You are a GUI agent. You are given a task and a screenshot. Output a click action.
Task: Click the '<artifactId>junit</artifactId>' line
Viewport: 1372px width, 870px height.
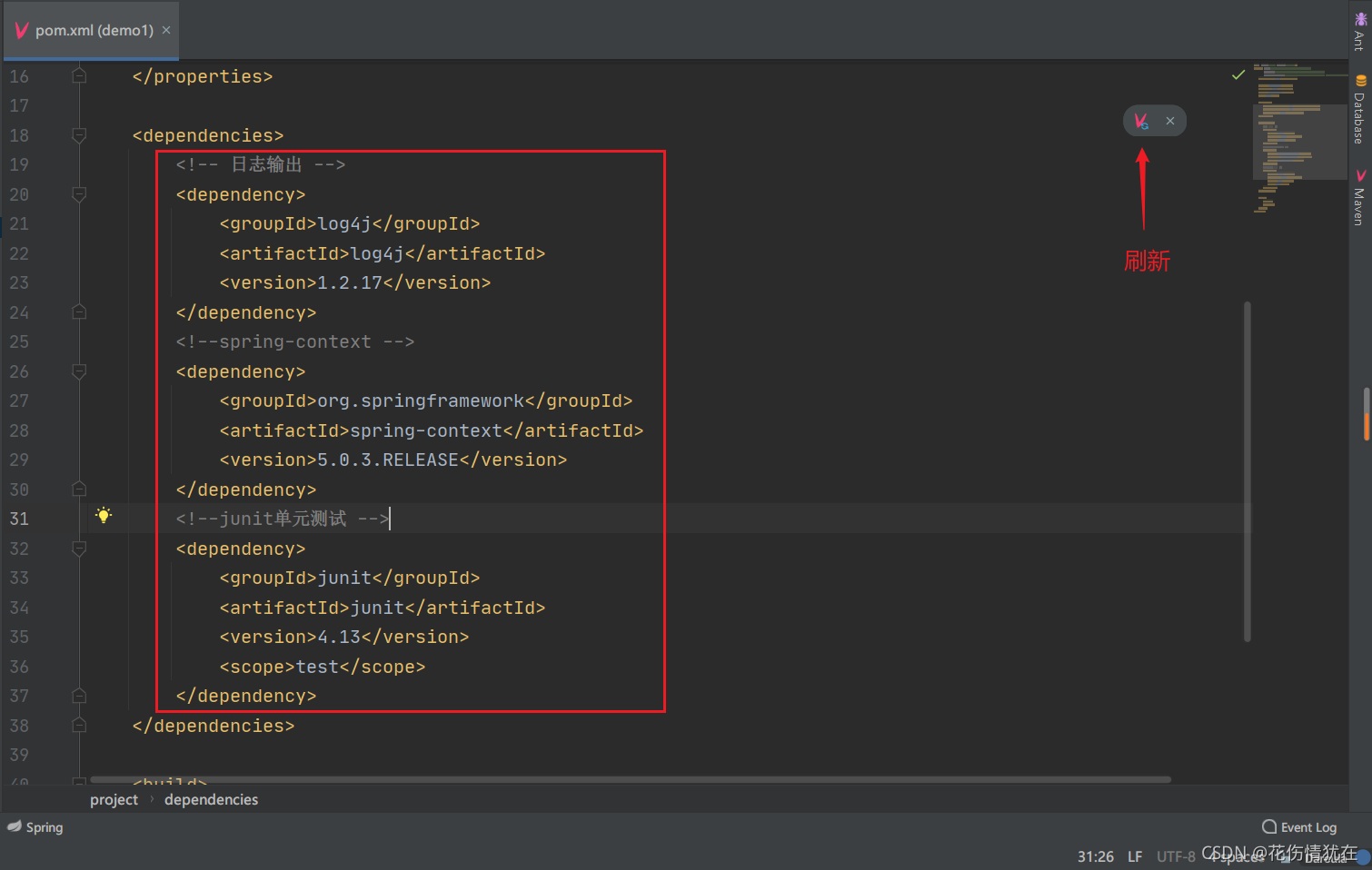tap(383, 608)
